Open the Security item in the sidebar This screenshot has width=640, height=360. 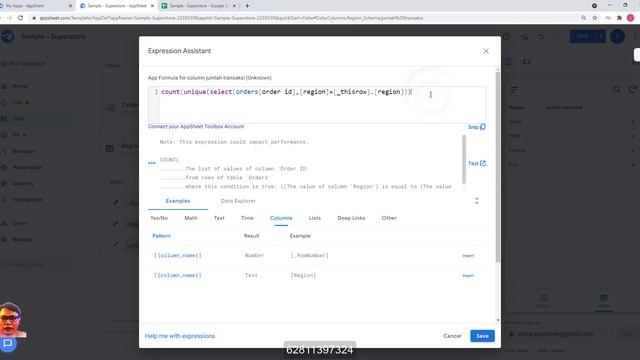point(23,183)
